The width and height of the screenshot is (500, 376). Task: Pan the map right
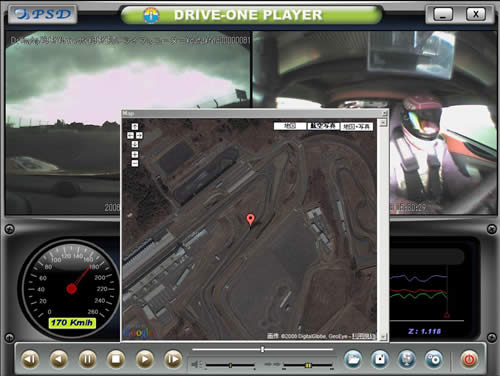click(139, 135)
